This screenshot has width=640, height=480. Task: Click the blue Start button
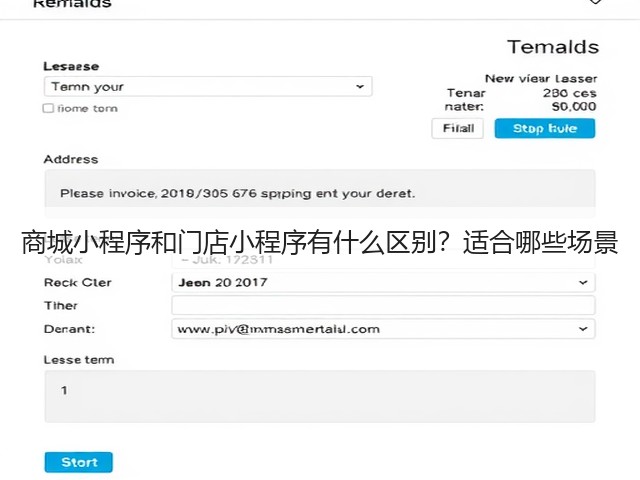click(78, 462)
